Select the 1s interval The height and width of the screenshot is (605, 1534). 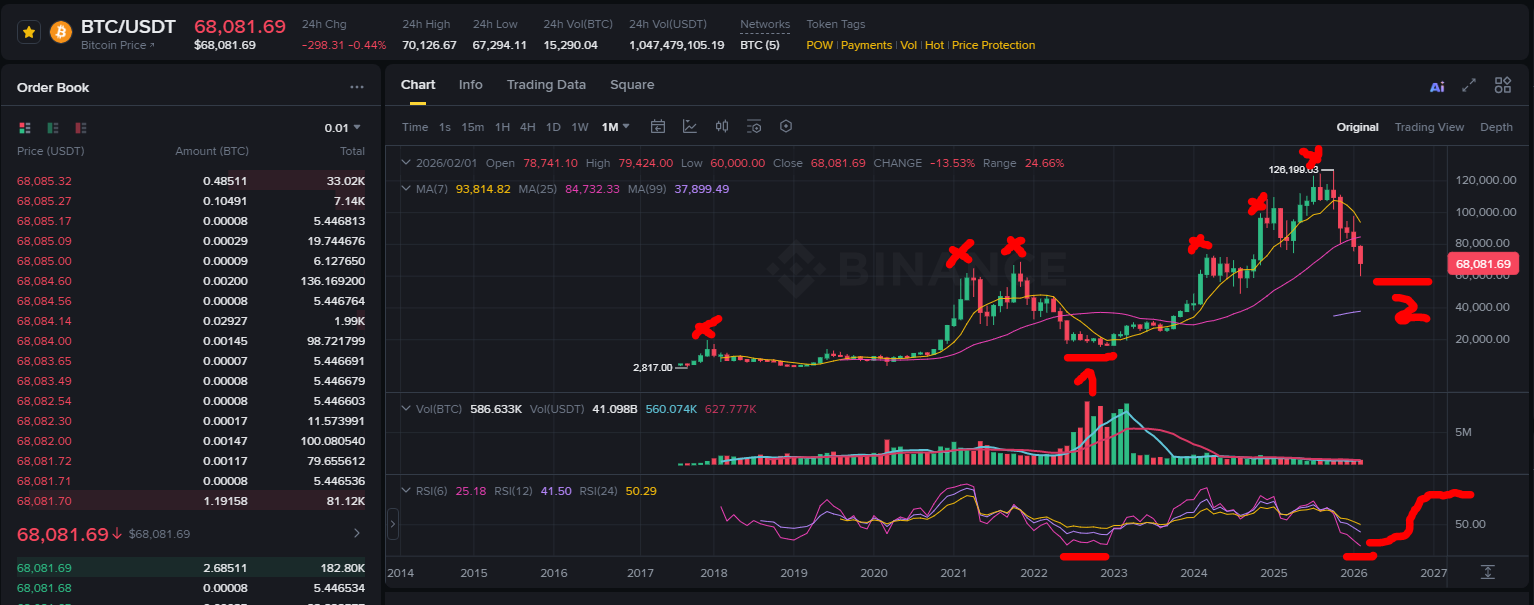coord(445,127)
